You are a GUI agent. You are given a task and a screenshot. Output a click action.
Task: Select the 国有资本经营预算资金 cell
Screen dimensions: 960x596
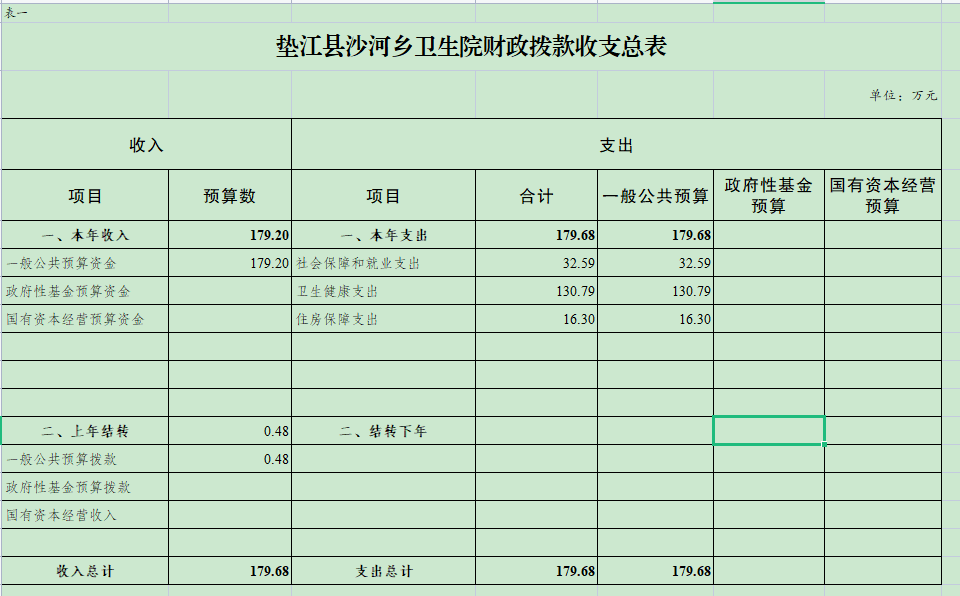pos(85,319)
